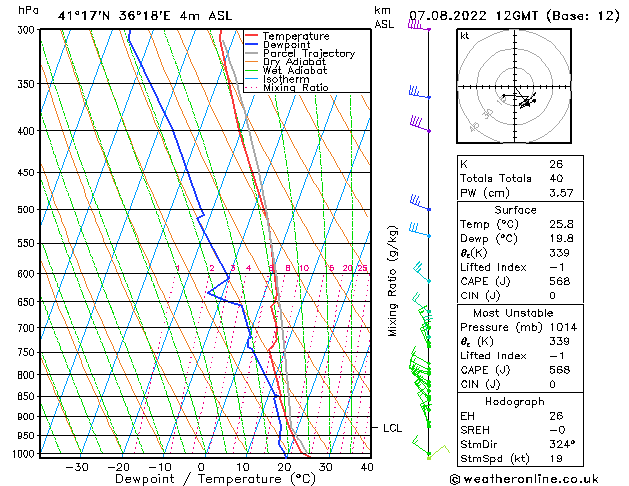629x486 pixels.
Task: Click the 'SREH' row
Action: 520,430
